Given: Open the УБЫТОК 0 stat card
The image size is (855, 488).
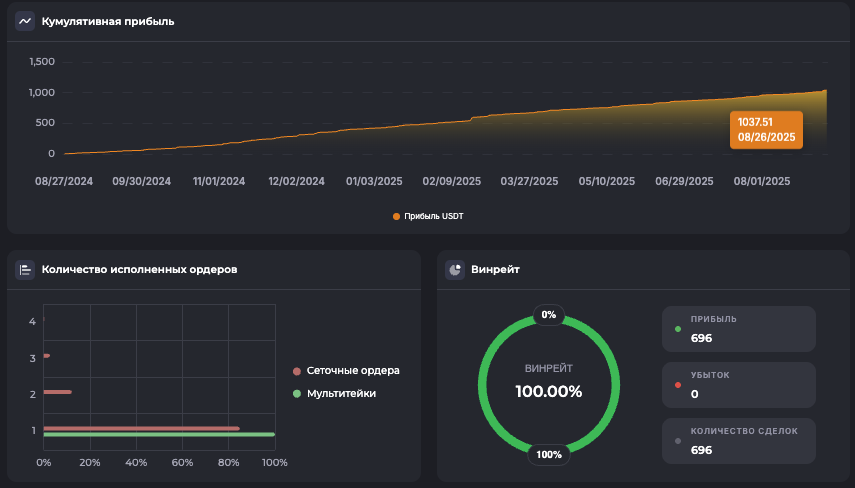Looking at the screenshot, I should point(738,385).
